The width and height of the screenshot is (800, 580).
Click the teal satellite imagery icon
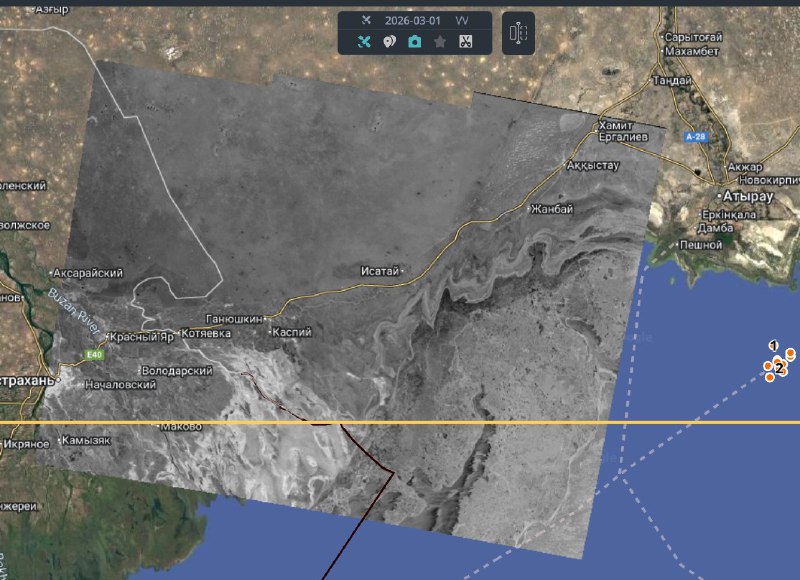[365, 42]
